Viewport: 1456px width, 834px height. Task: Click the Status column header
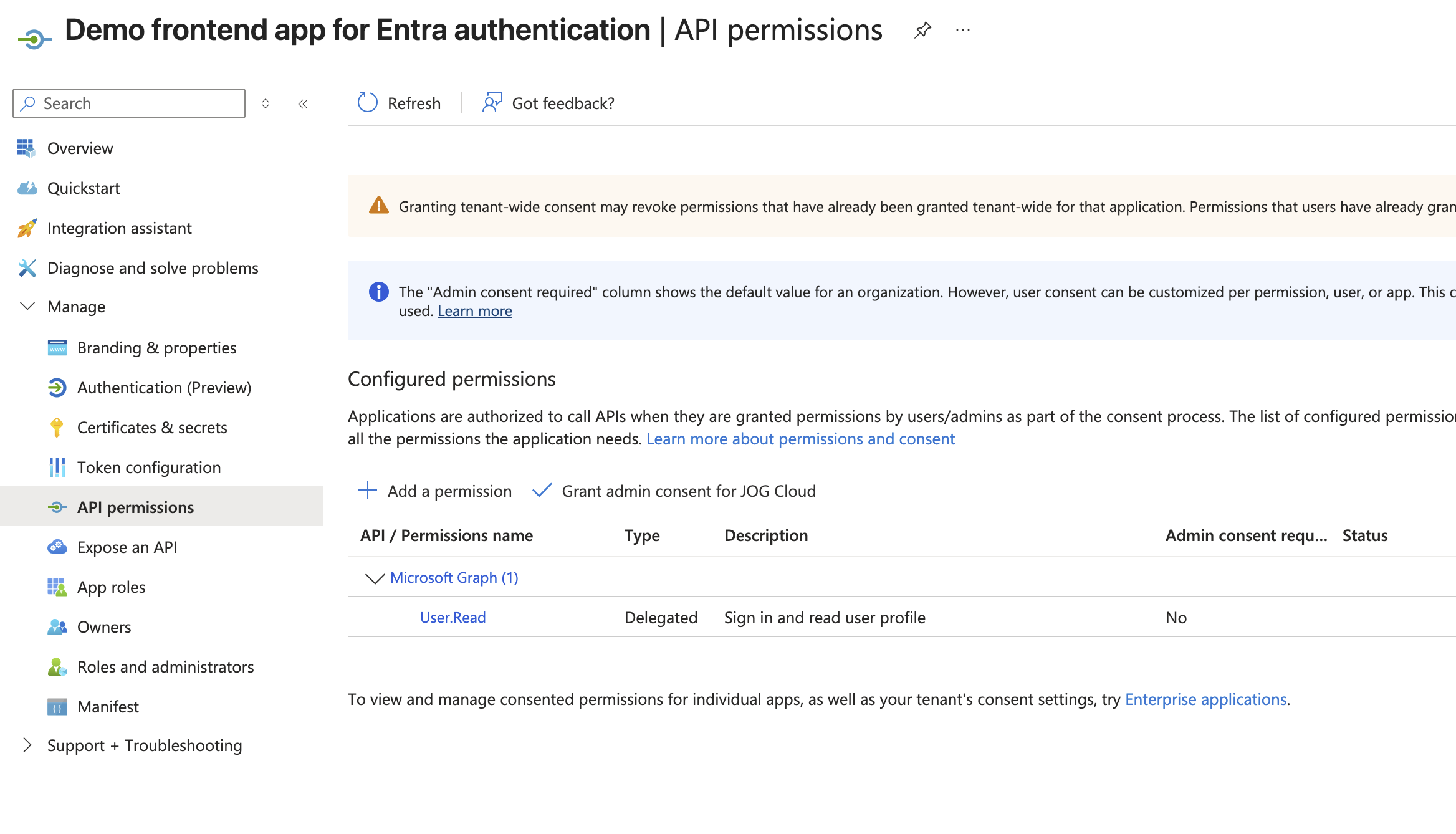point(1365,535)
